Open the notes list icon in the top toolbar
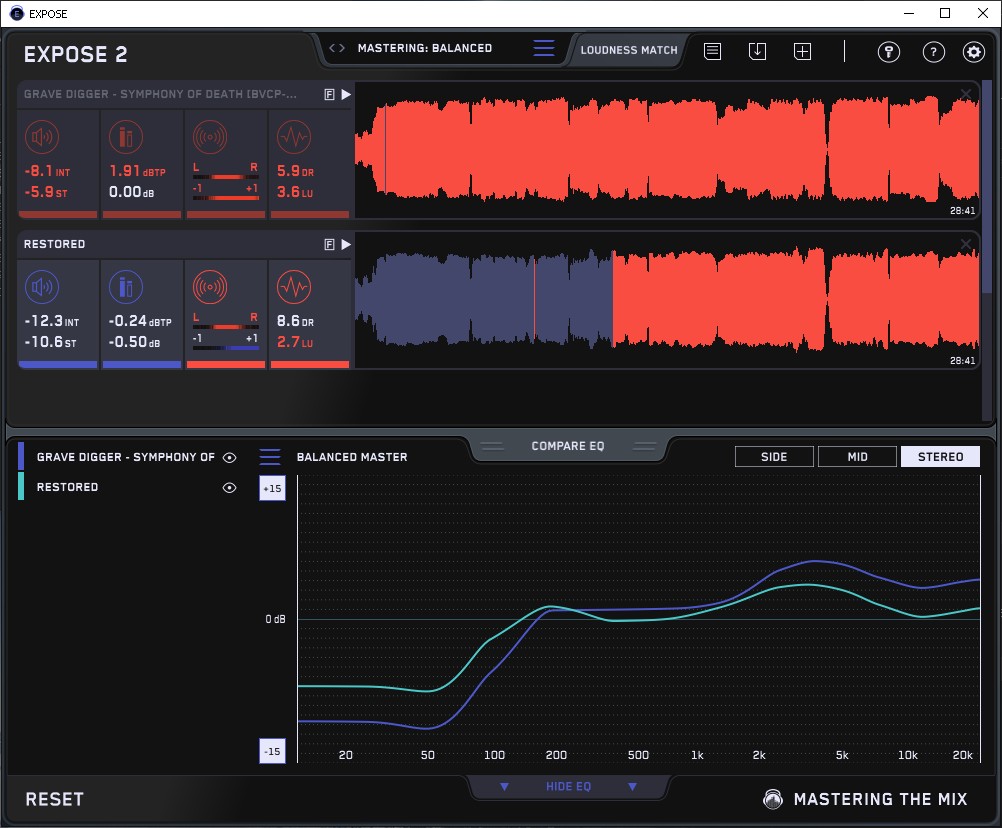This screenshot has height=828, width=1002. pyautogui.click(x=713, y=51)
